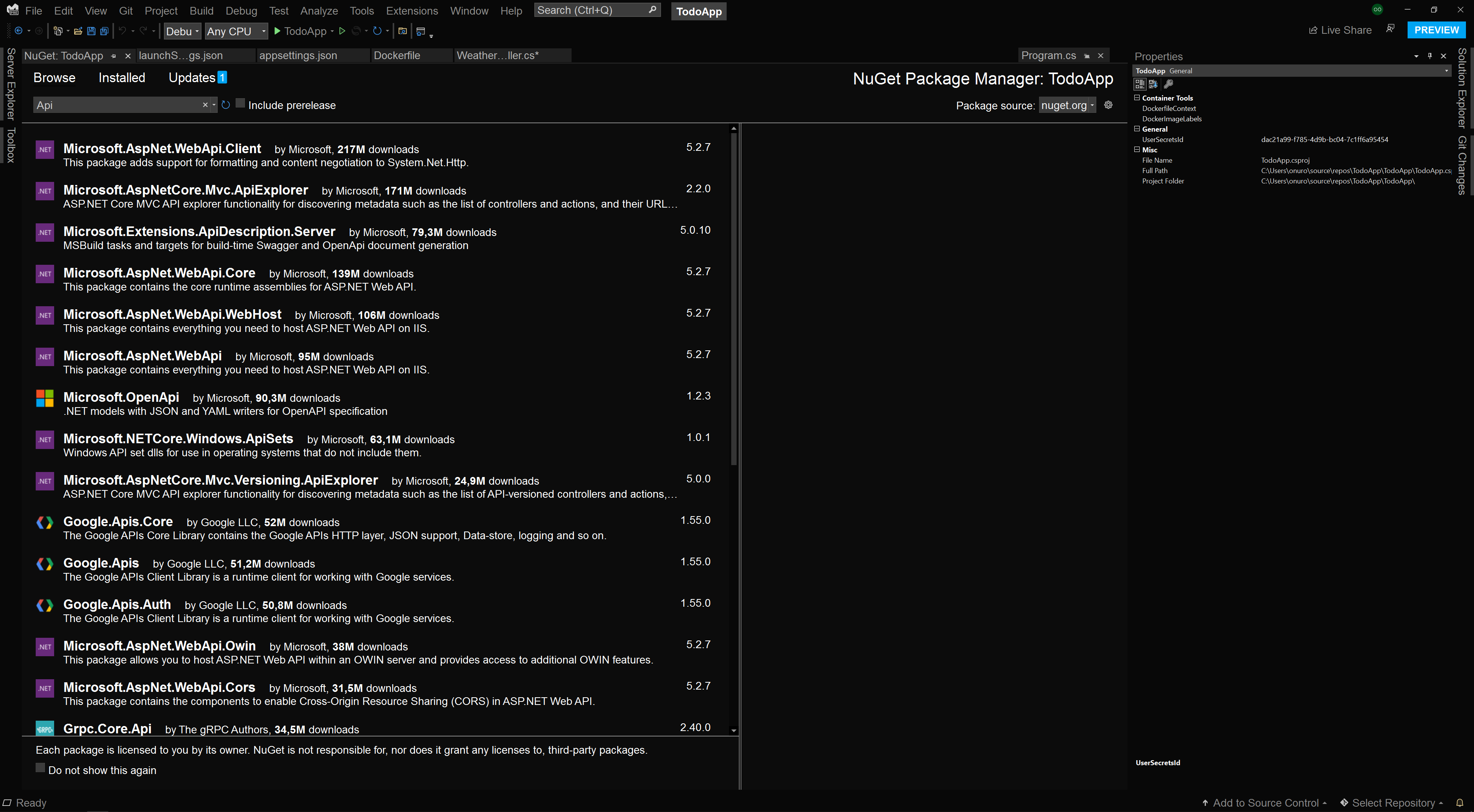Enable the Include prerelease checkbox

[x=240, y=104]
